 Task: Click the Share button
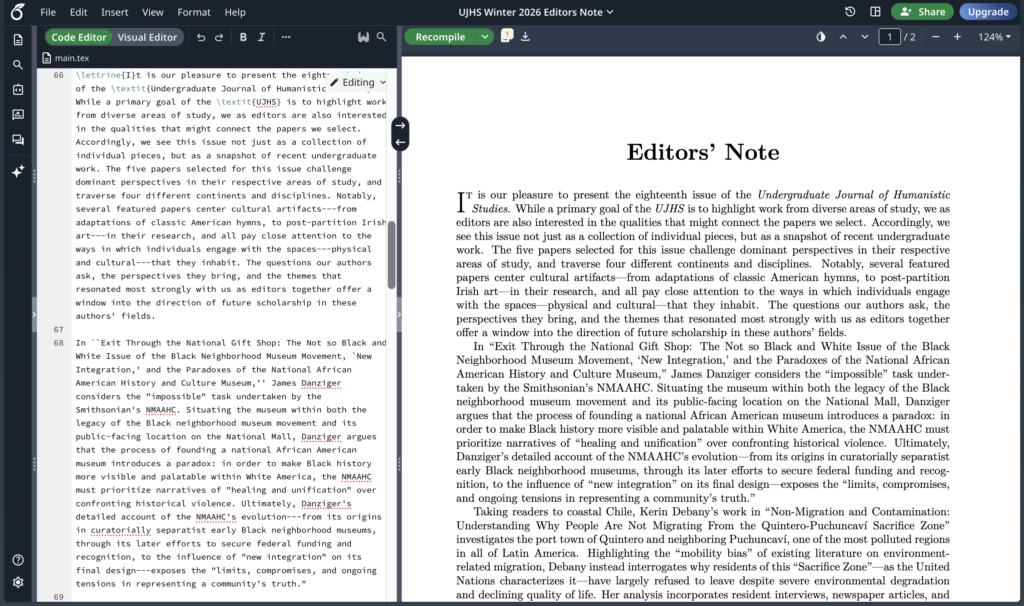tap(922, 12)
